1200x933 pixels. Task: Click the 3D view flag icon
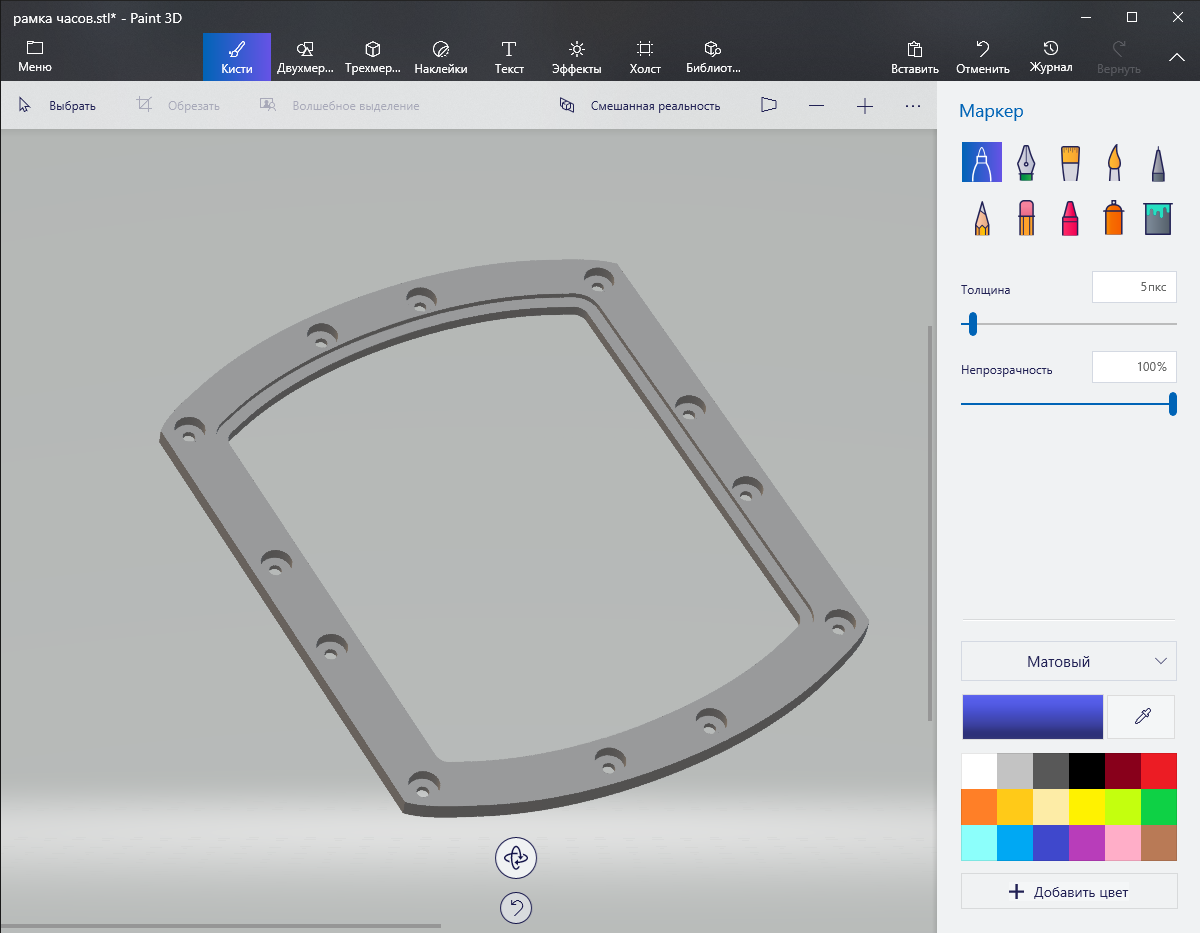768,105
